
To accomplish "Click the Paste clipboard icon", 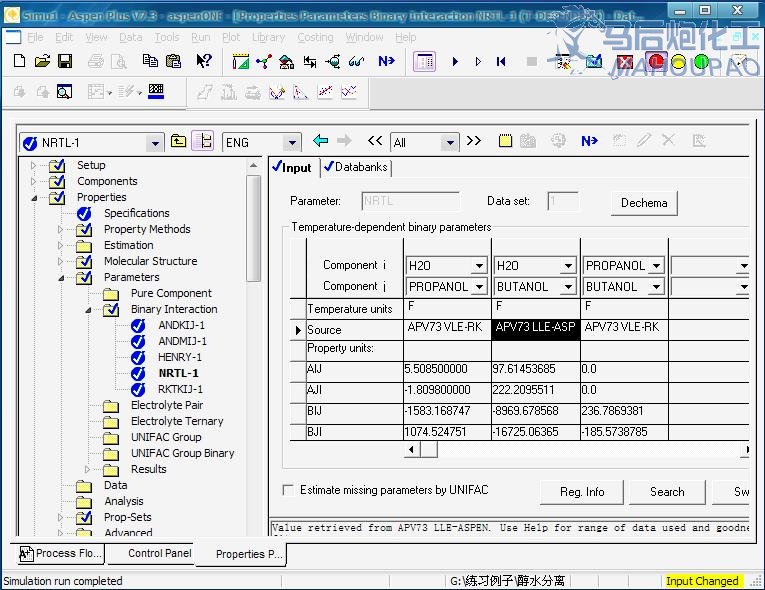I will point(173,61).
